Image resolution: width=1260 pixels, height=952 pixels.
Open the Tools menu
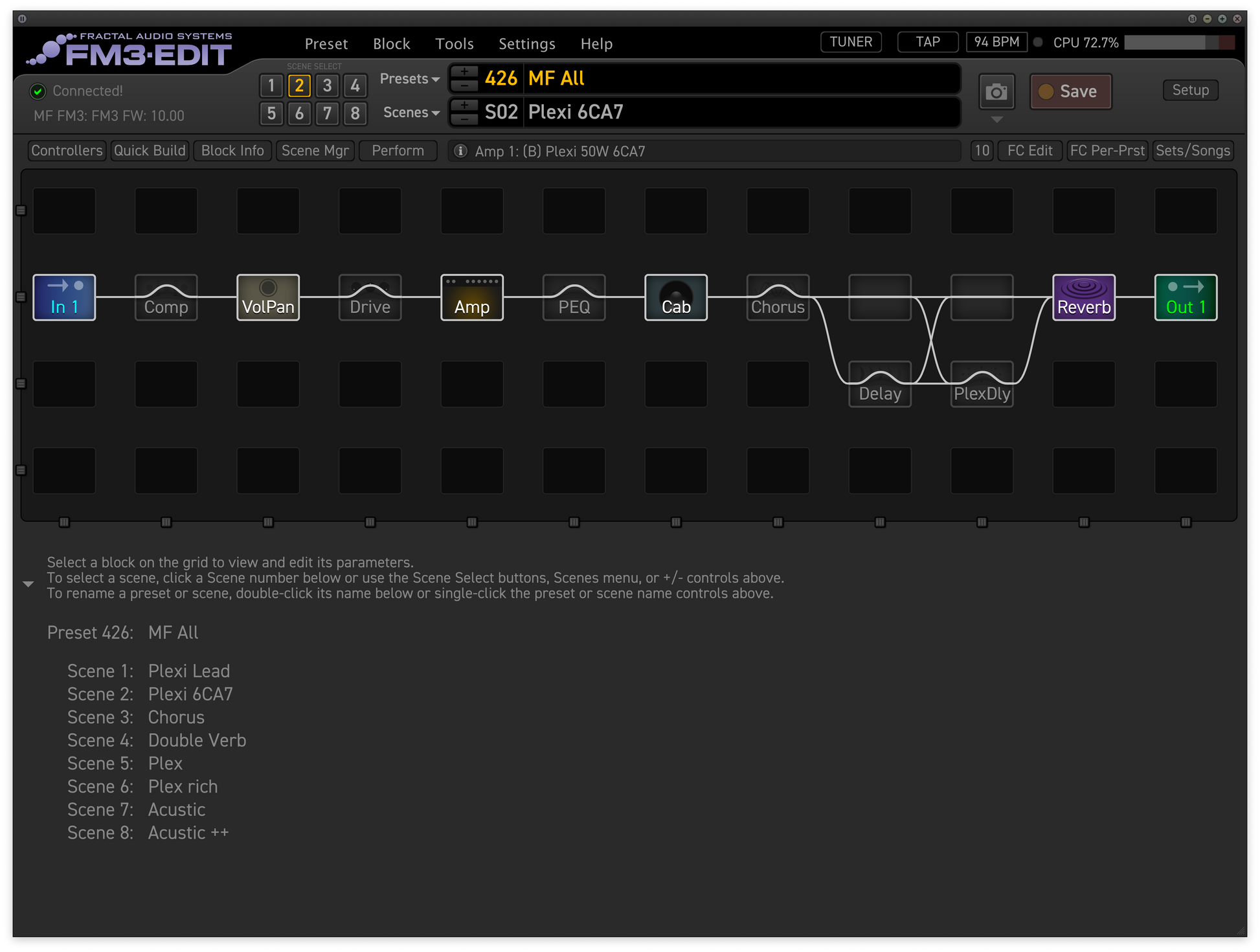454,44
